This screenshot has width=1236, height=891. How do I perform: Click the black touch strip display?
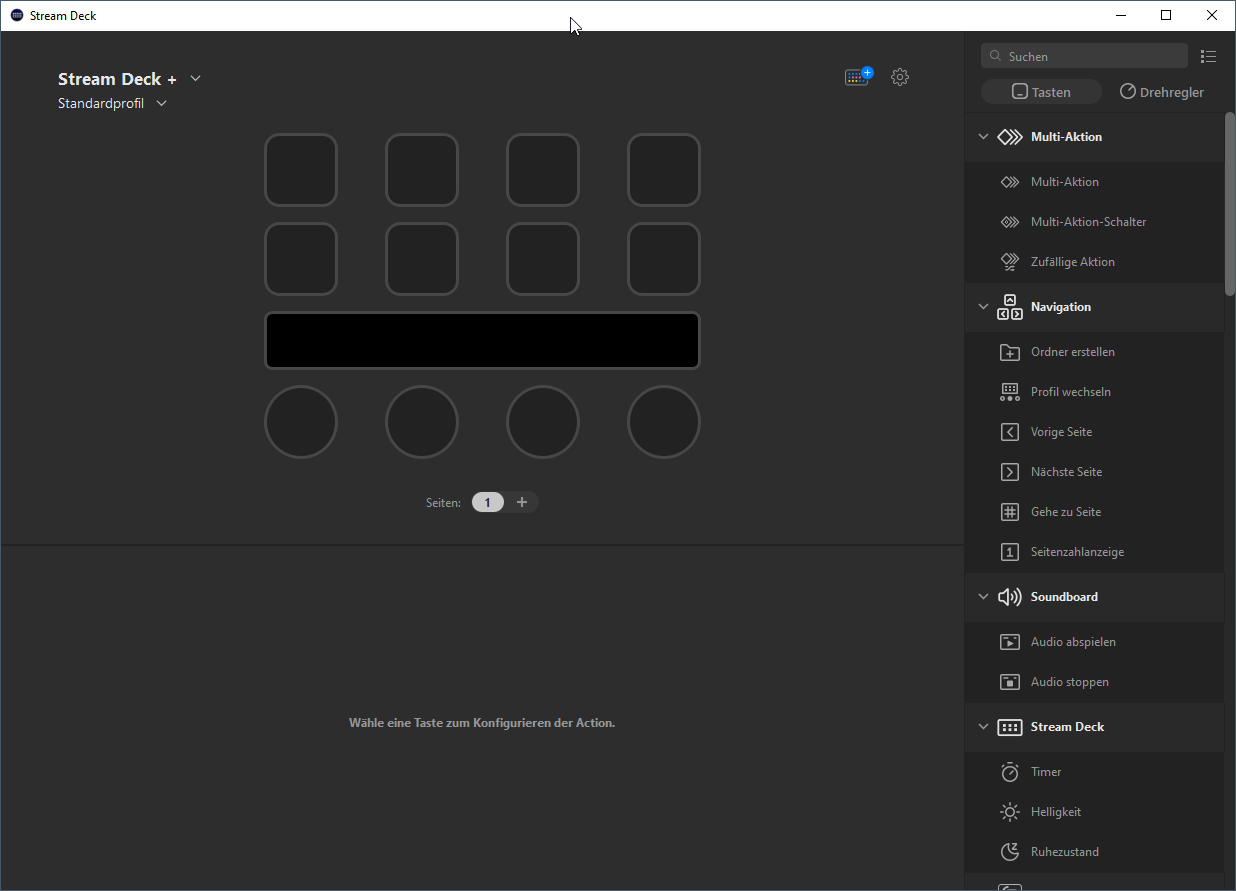482,341
